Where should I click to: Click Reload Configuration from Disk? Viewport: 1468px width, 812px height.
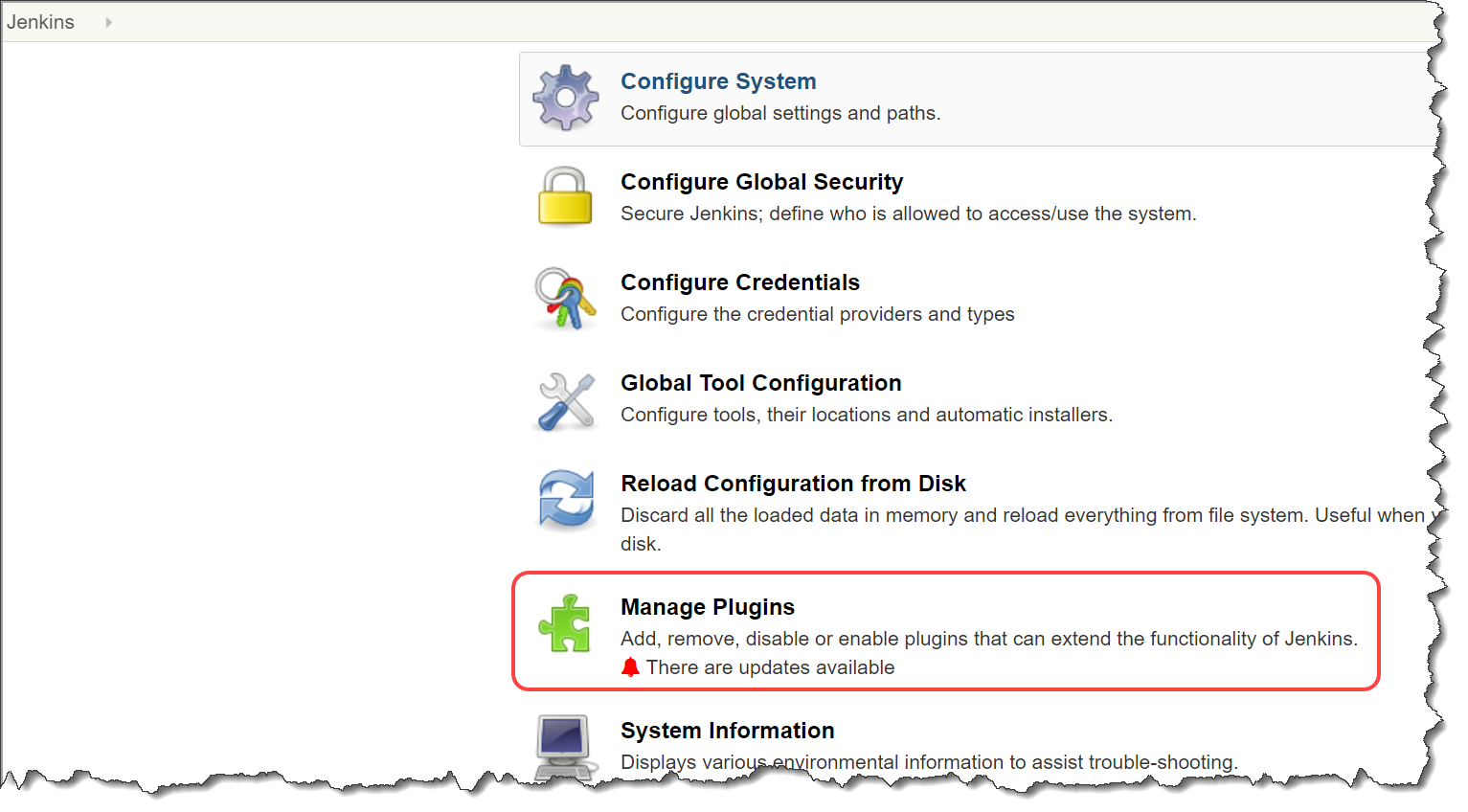click(793, 483)
